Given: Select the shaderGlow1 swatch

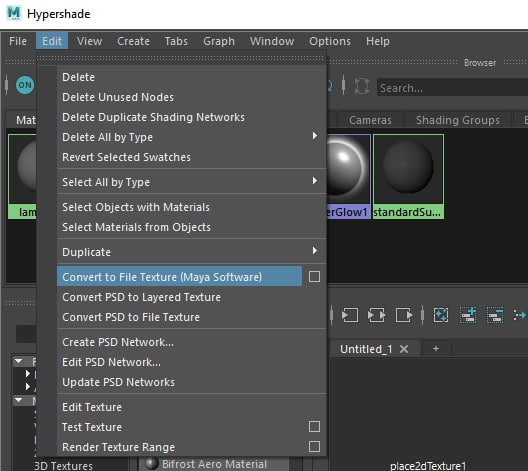Looking at the screenshot, I should pos(348,176).
